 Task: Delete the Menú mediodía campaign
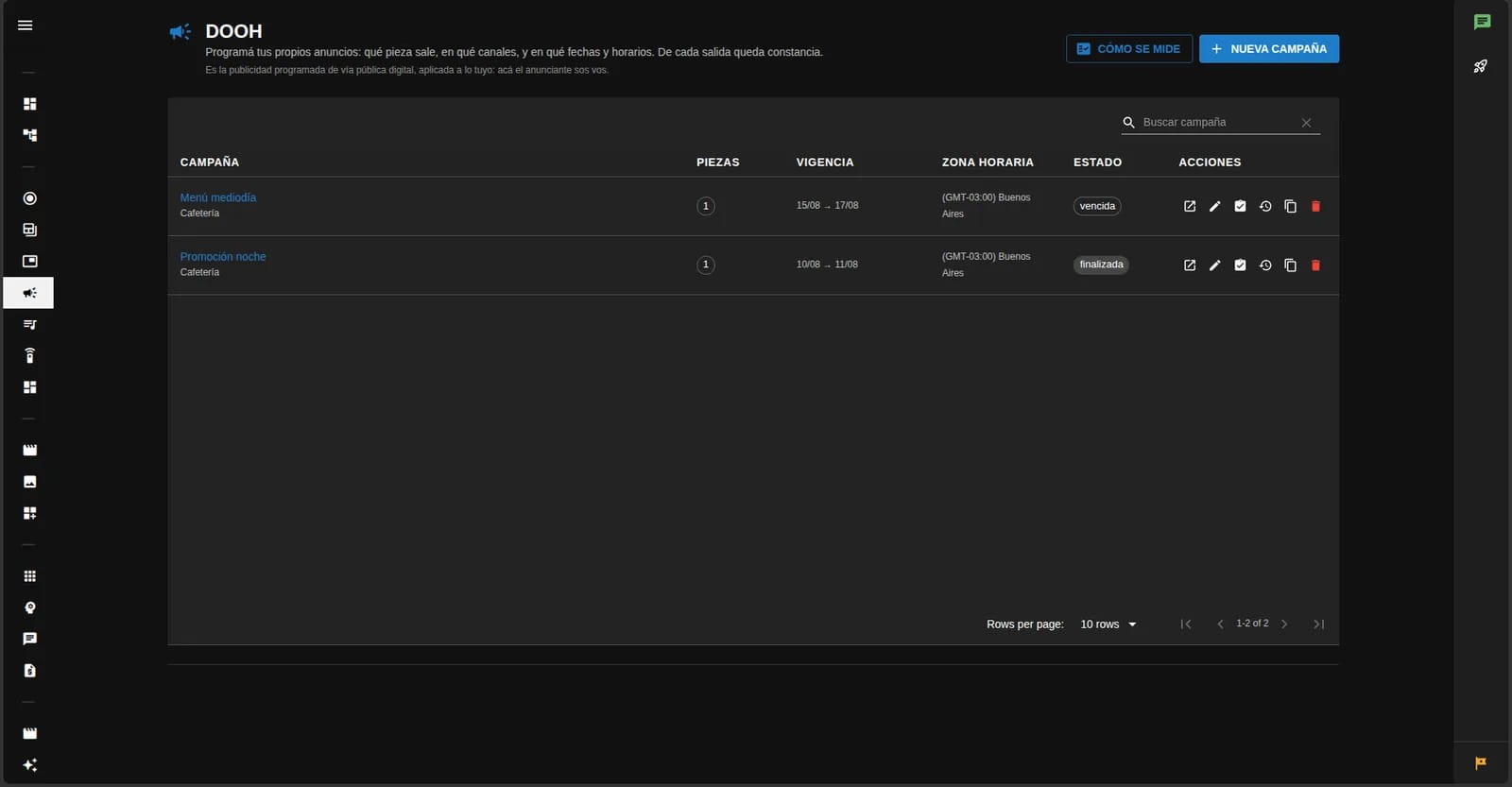click(x=1315, y=206)
